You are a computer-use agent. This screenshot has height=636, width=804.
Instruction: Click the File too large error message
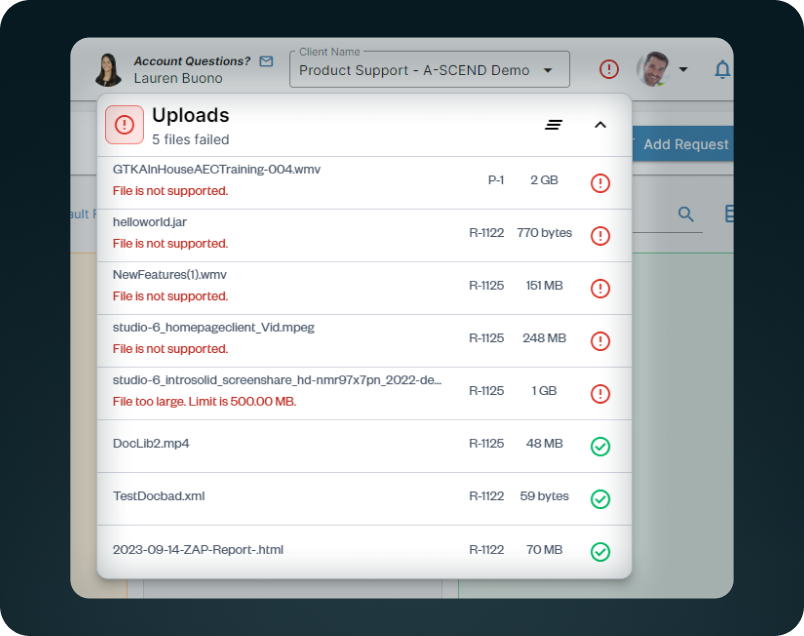pyautogui.click(x=205, y=402)
